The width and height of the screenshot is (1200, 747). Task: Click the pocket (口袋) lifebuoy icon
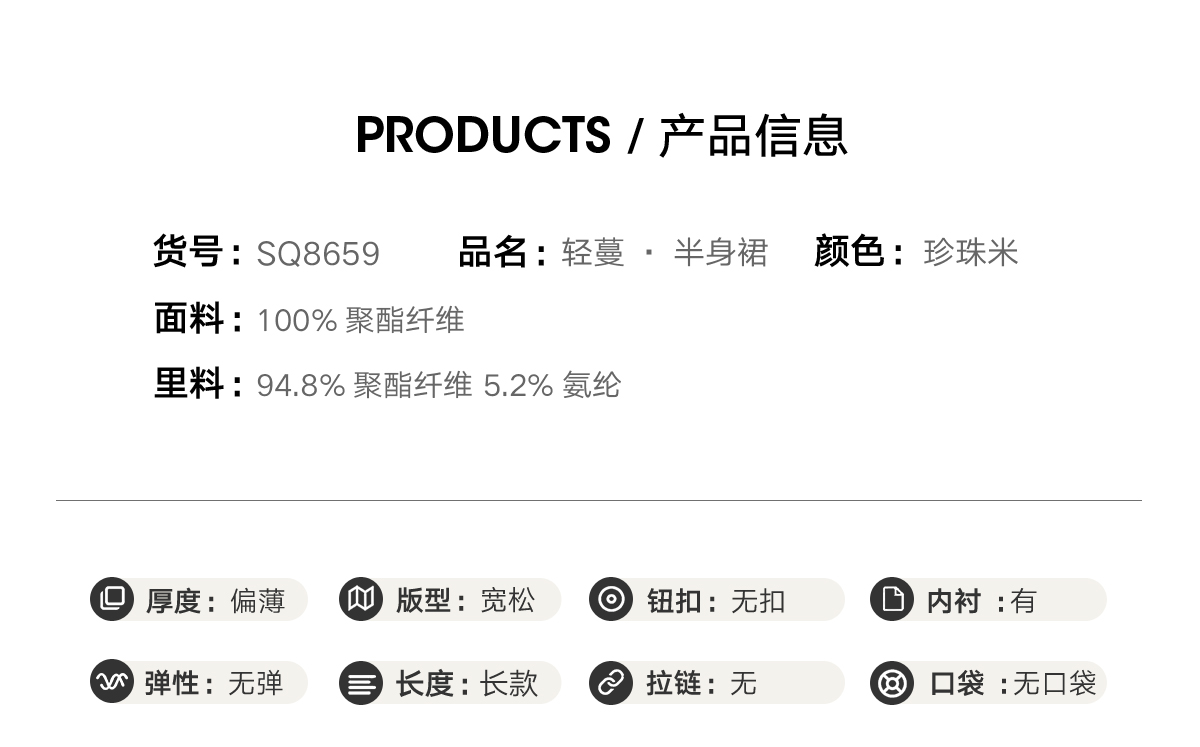click(x=892, y=683)
